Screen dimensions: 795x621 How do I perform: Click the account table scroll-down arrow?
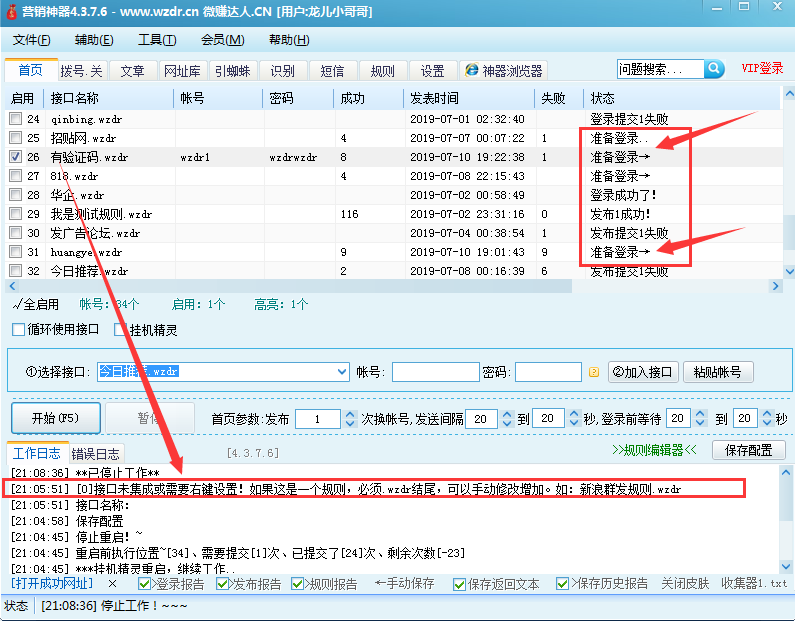[789, 271]
